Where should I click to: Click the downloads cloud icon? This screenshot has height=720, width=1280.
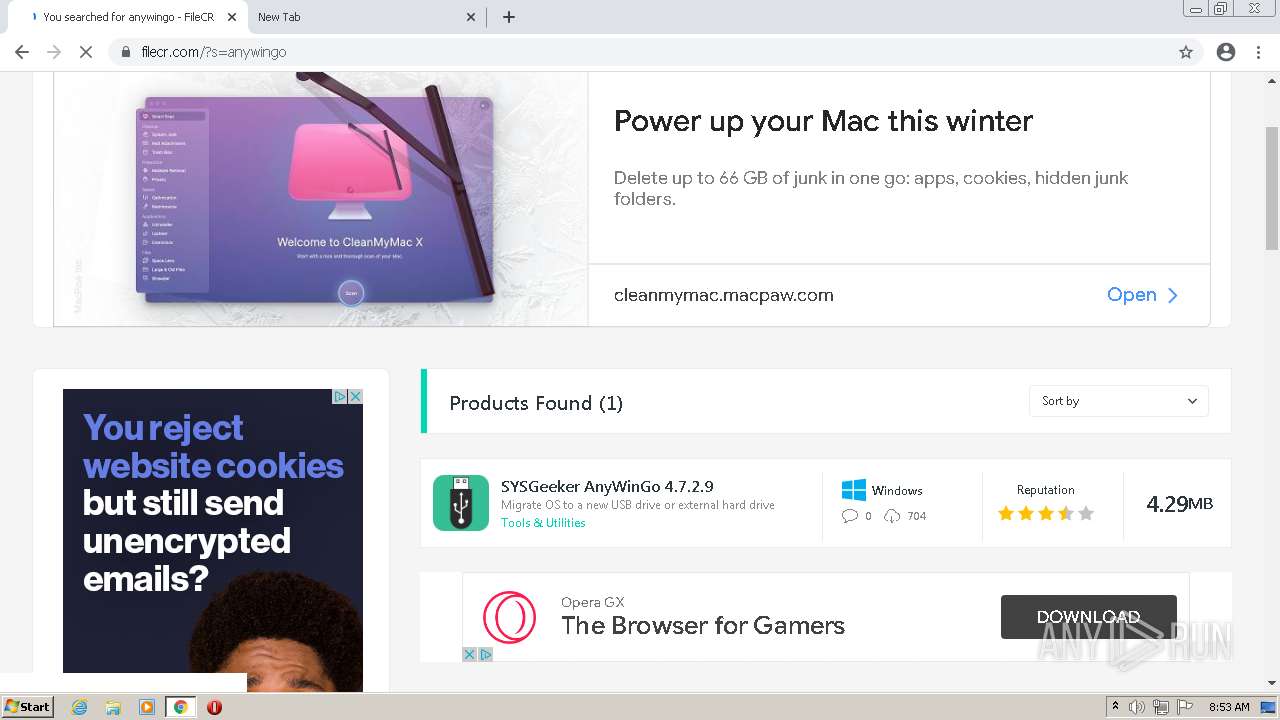coord(892,516)
